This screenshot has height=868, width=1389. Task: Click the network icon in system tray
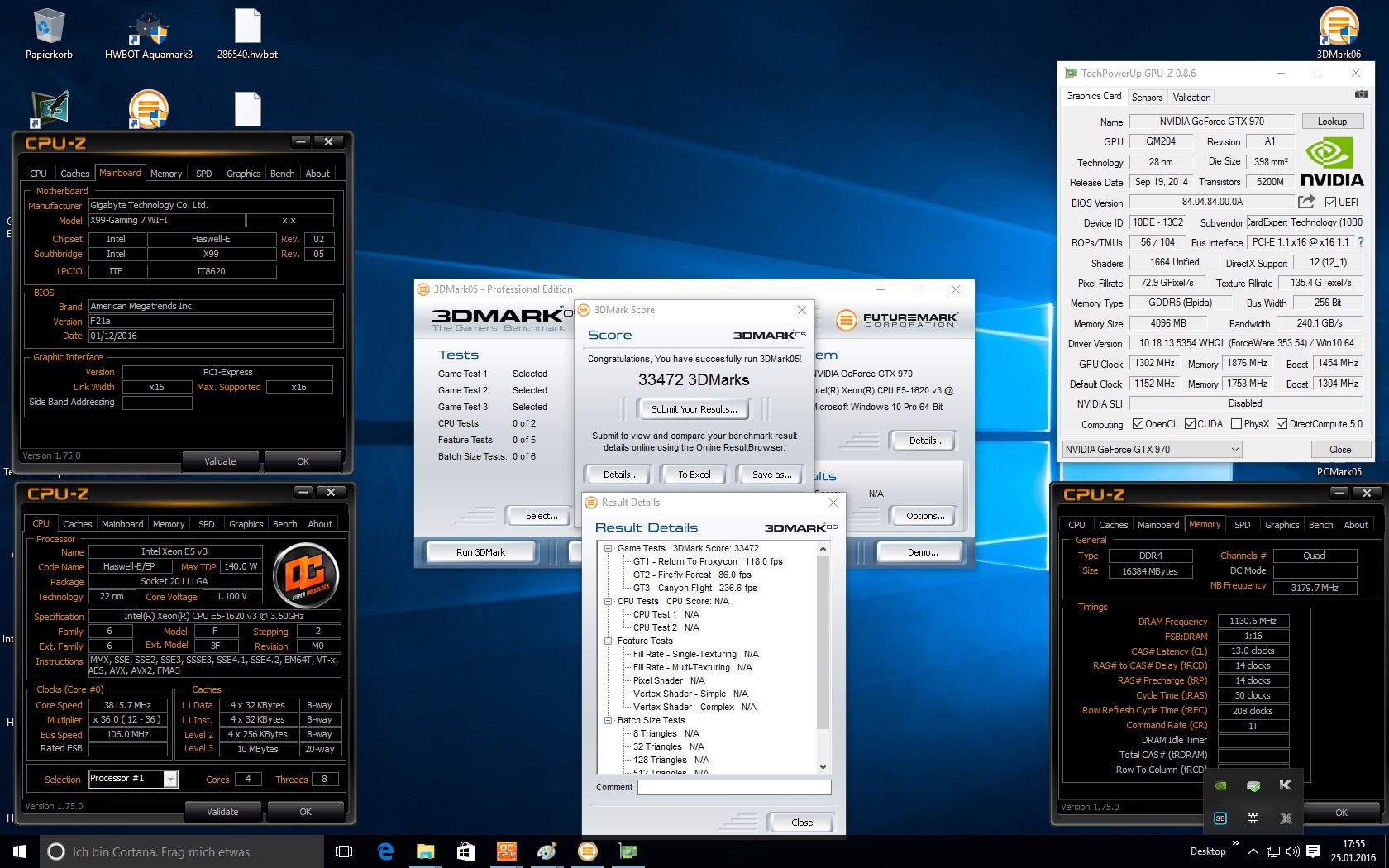tap(1273, 851)
